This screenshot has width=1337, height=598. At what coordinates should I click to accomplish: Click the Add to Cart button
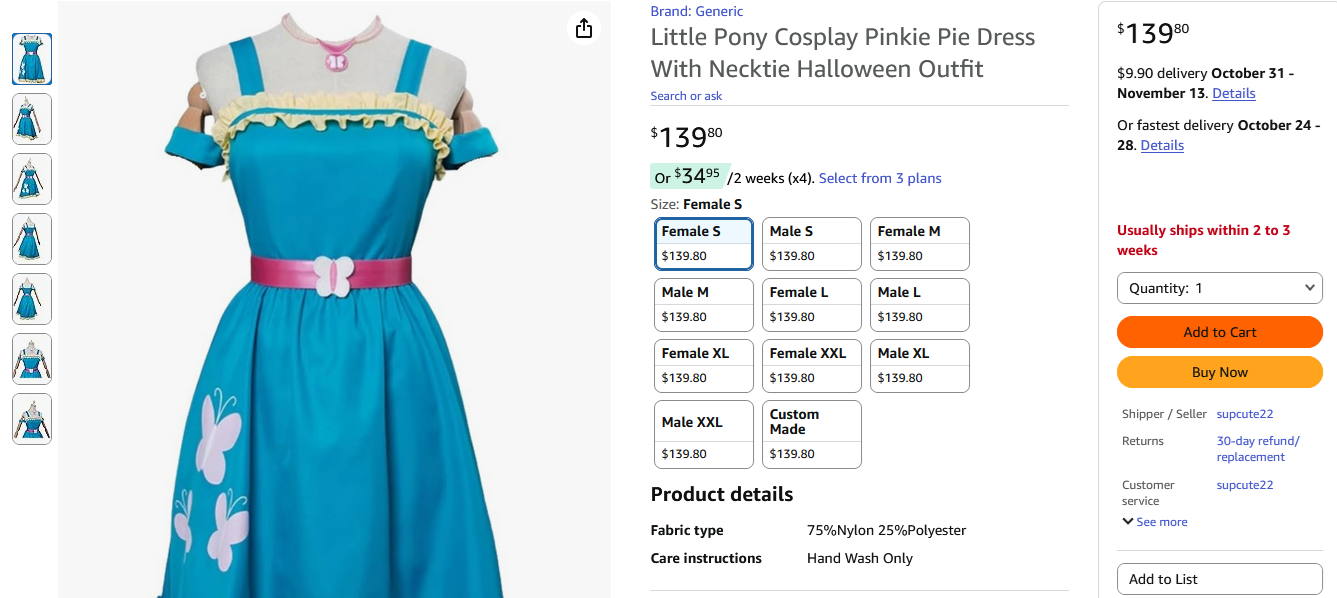pyautogui.click(x=1219, y=332)
